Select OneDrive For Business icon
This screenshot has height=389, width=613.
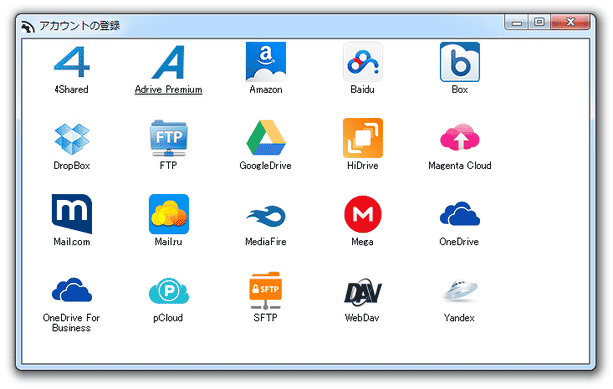point(72,290)
